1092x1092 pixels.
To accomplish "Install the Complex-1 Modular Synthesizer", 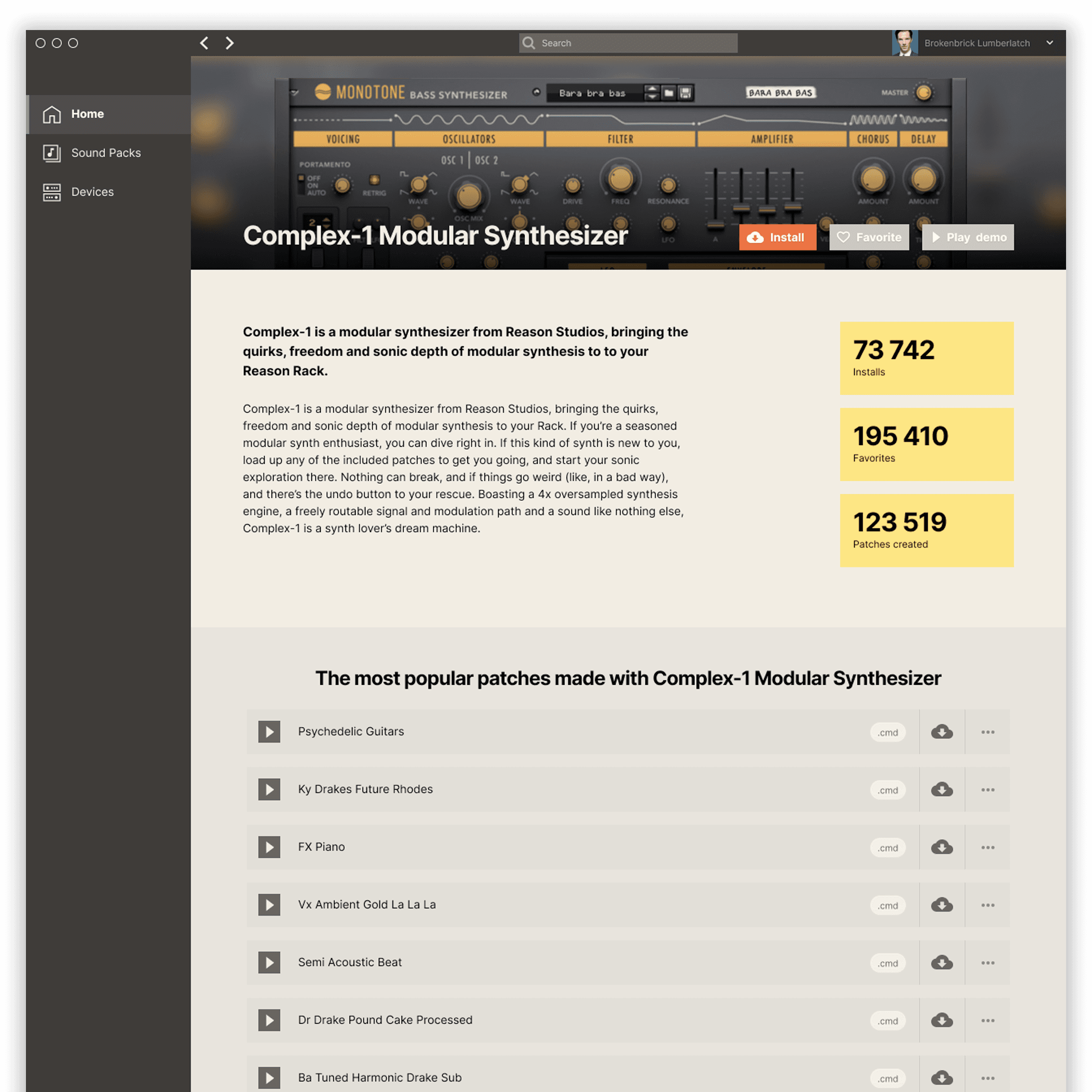I will pos(777,238).
